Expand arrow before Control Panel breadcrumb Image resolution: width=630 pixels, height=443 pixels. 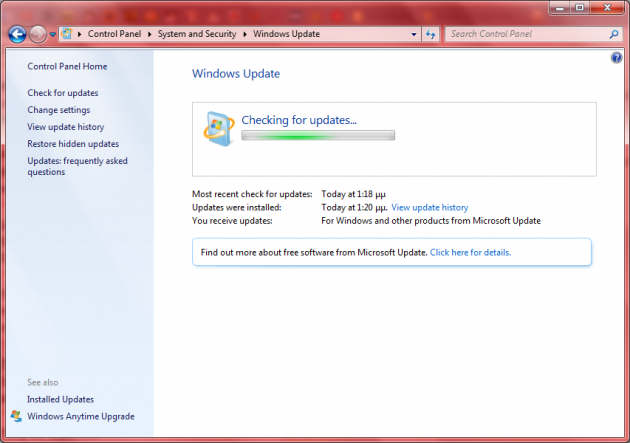[x=80, y=34]
